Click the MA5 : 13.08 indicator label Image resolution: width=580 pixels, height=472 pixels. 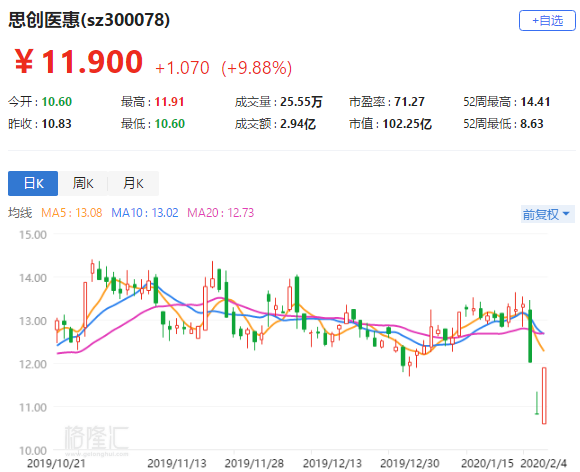pyautogui.click(x=71, y=213)
